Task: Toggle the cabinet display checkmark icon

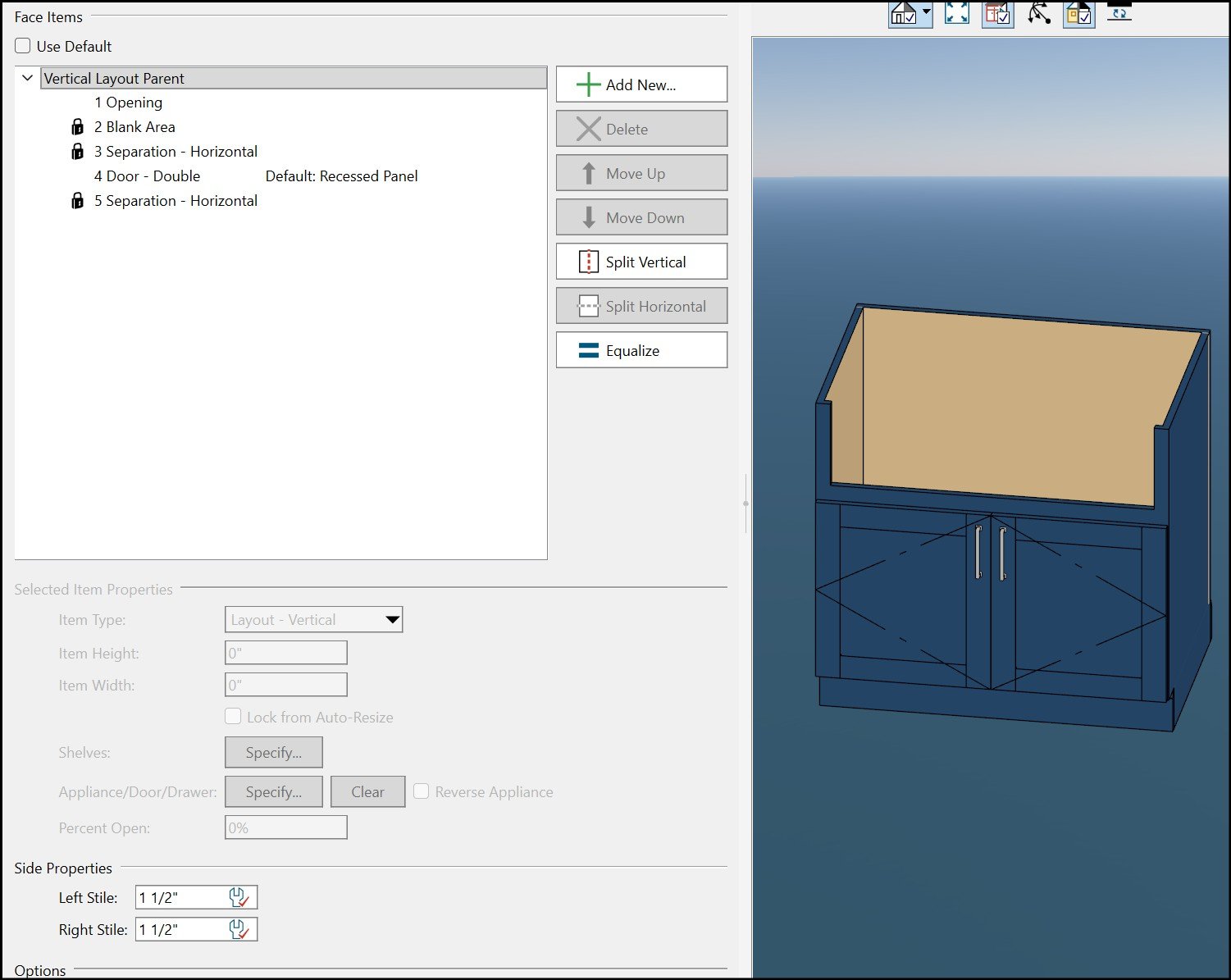Action: coord(997,13)
